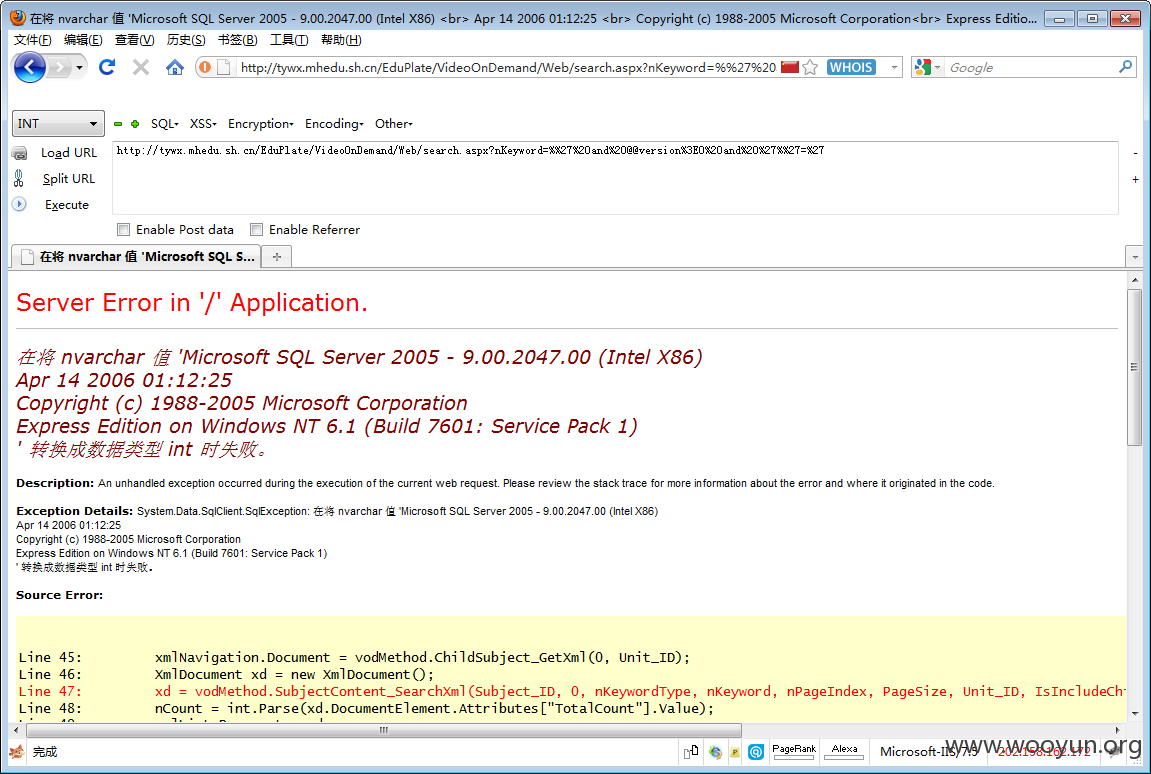Click the green plus icon in HackBar
The height and width of the screenshot is (774, 1151).
(x=135, y=124)
